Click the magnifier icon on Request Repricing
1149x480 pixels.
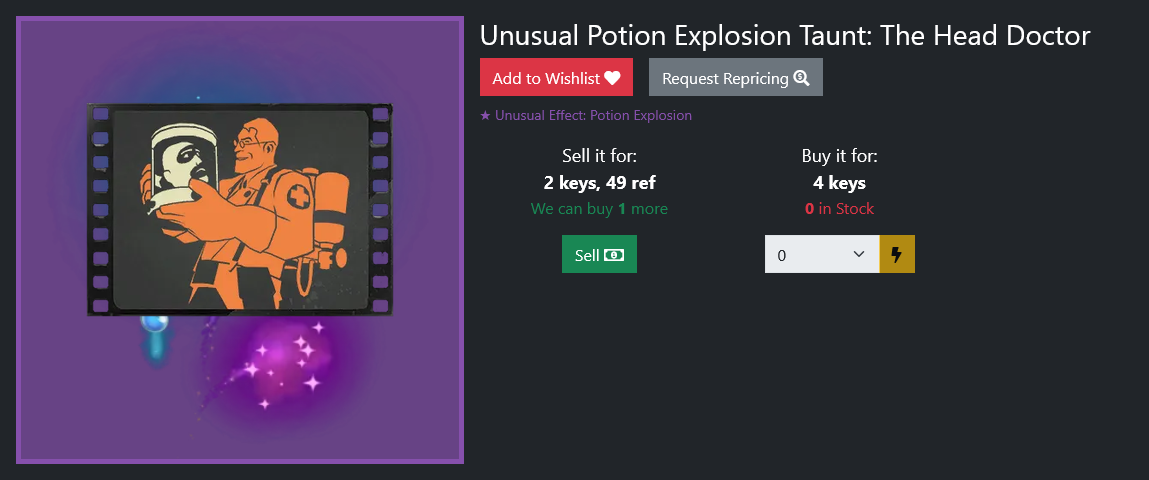(x=801, y=78)
